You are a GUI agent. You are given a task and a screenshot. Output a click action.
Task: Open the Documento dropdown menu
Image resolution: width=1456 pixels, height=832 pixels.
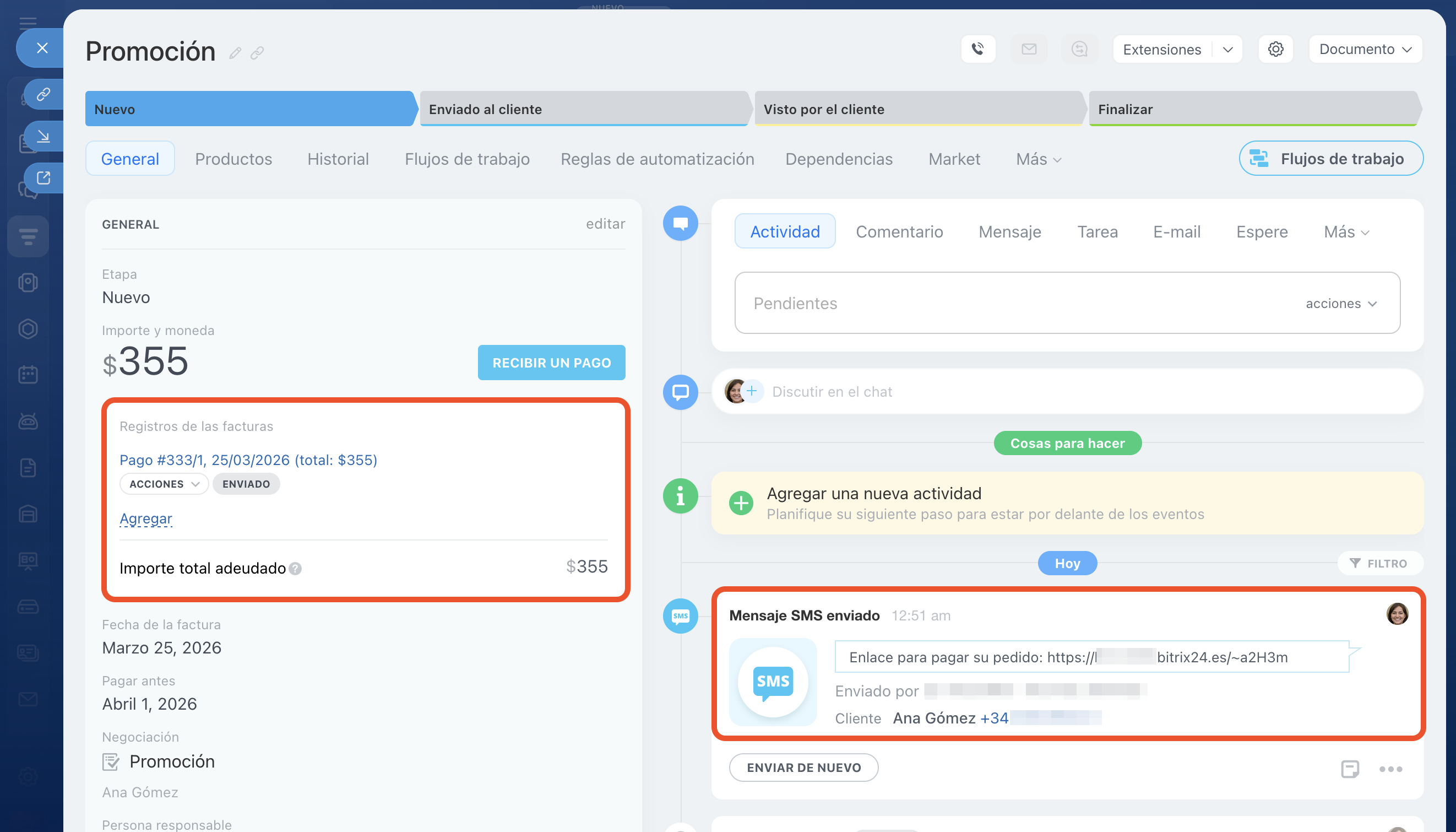coord(1365,50)
